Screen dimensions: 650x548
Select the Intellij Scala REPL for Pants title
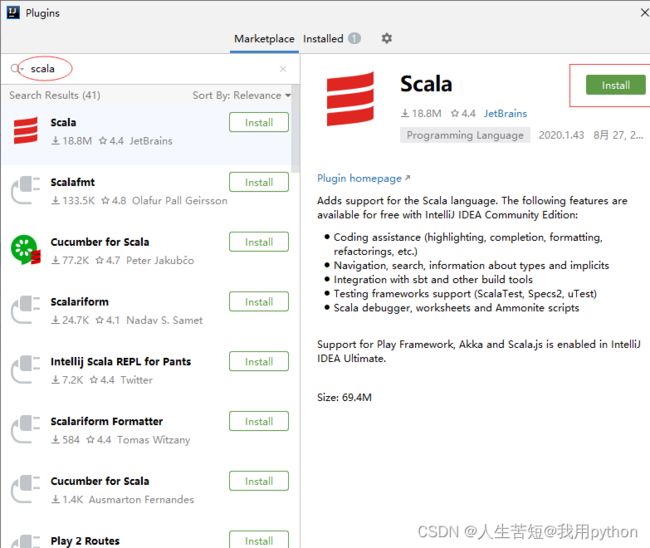tap(121, 361)
